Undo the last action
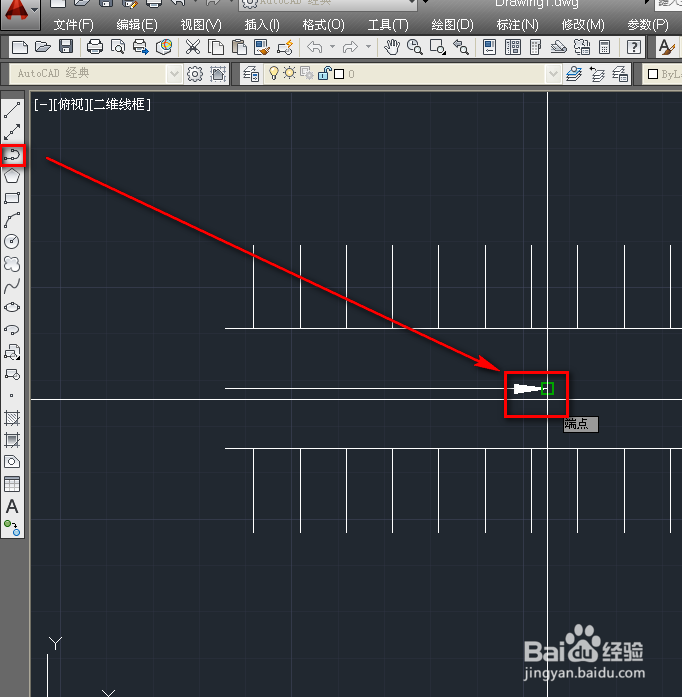 click(315, 47)
